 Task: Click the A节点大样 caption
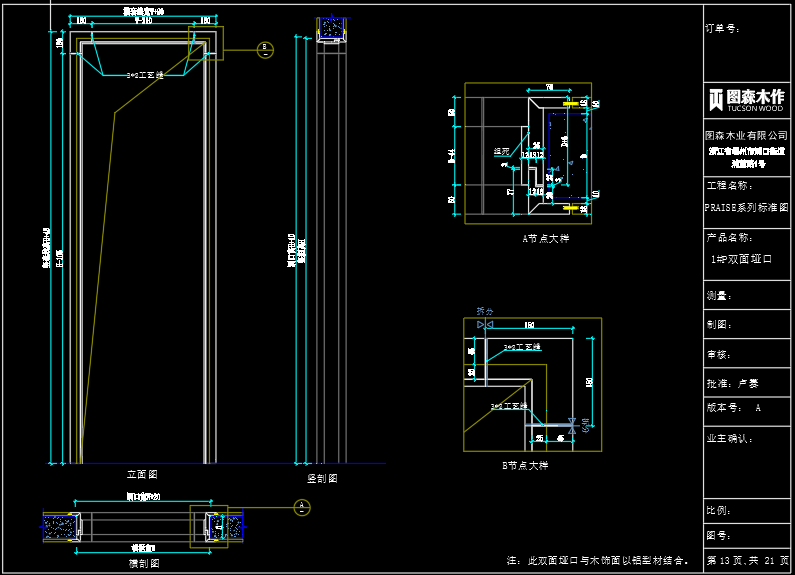coord(545,238)
